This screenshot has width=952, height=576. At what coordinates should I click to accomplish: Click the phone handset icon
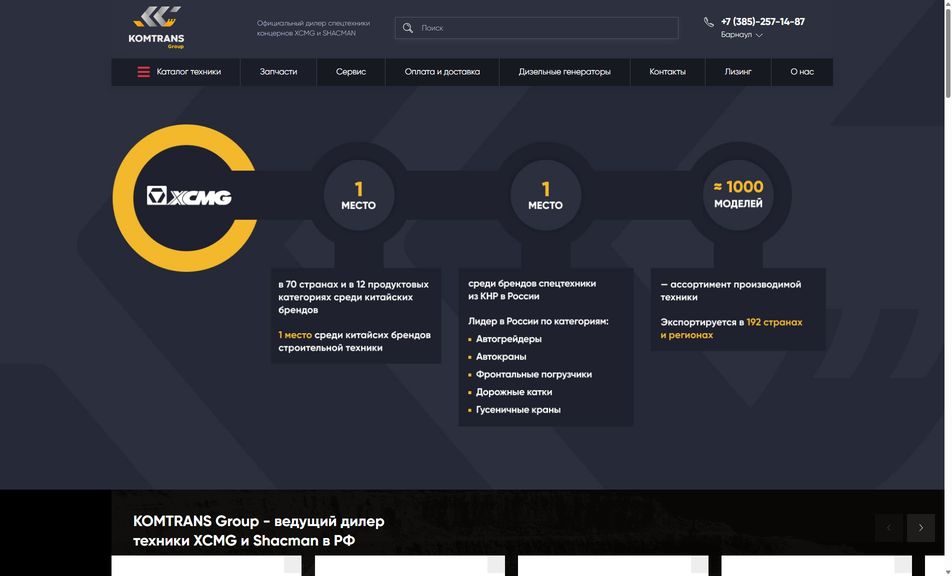point(709,22)
